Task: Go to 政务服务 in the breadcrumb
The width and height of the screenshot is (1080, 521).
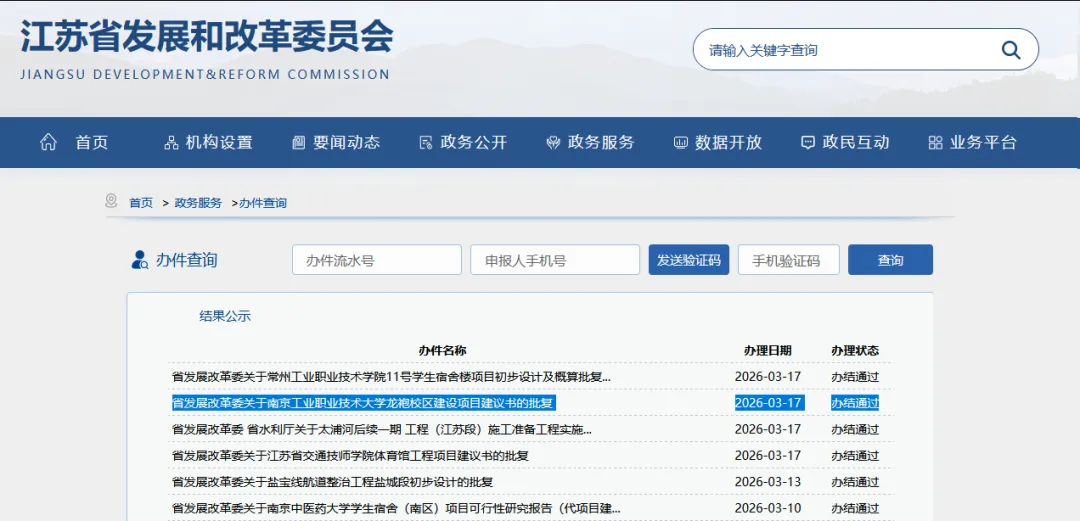Action: 198,203
